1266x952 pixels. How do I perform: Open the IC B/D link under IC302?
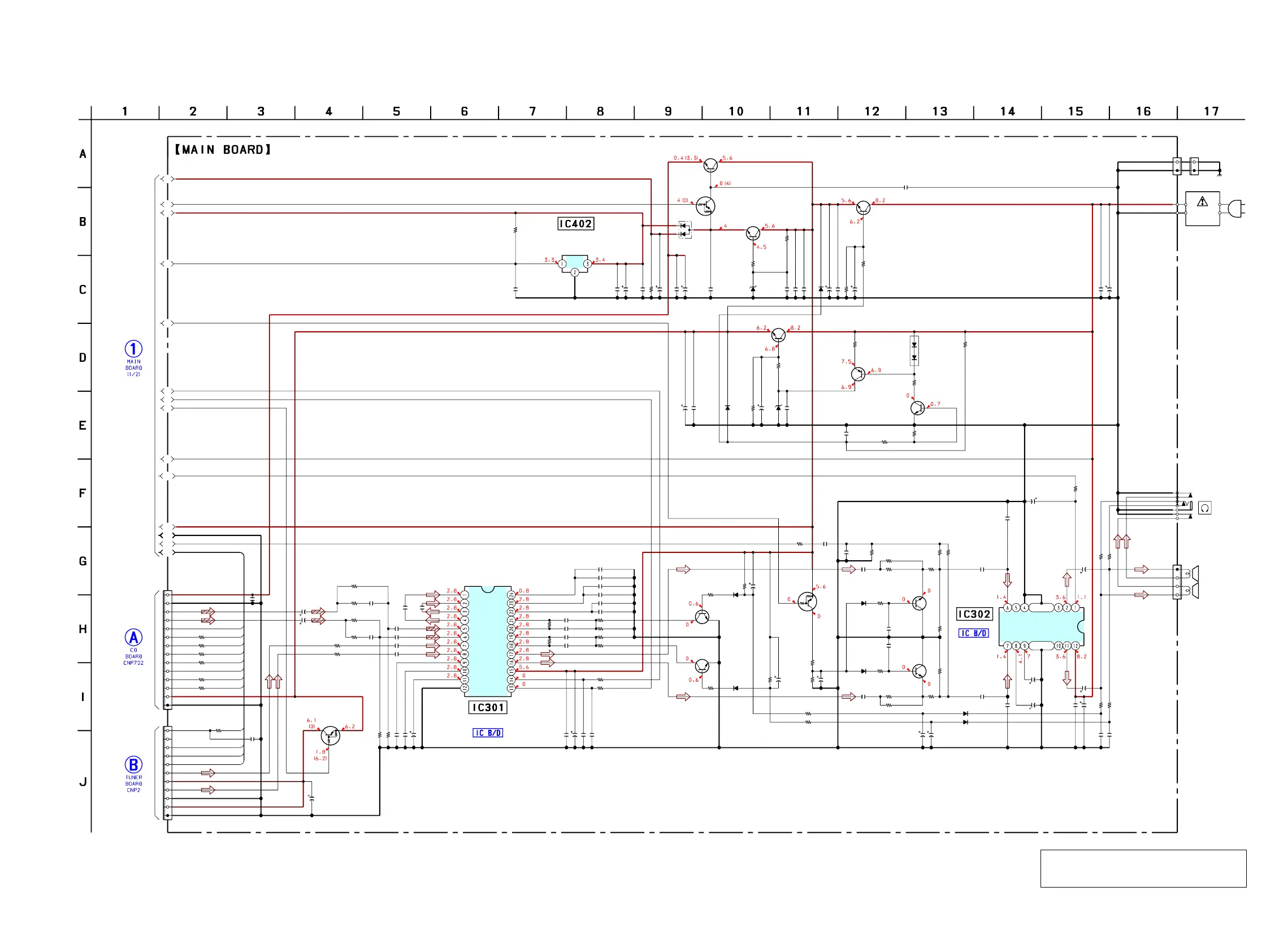[x=974, y=634]
